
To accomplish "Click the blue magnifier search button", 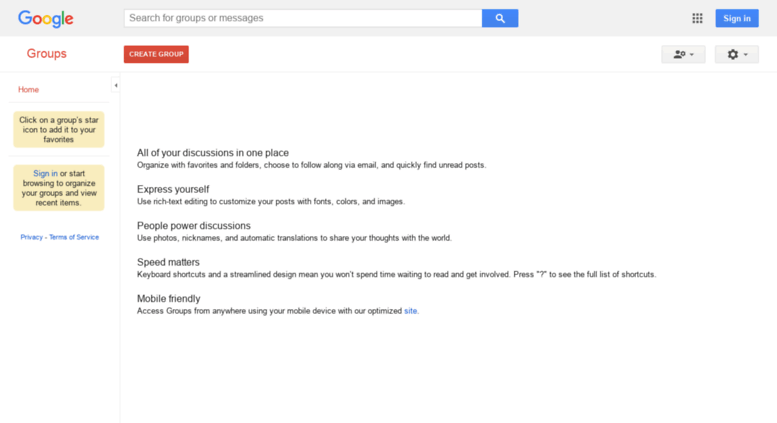I will (x=500, y=18).
